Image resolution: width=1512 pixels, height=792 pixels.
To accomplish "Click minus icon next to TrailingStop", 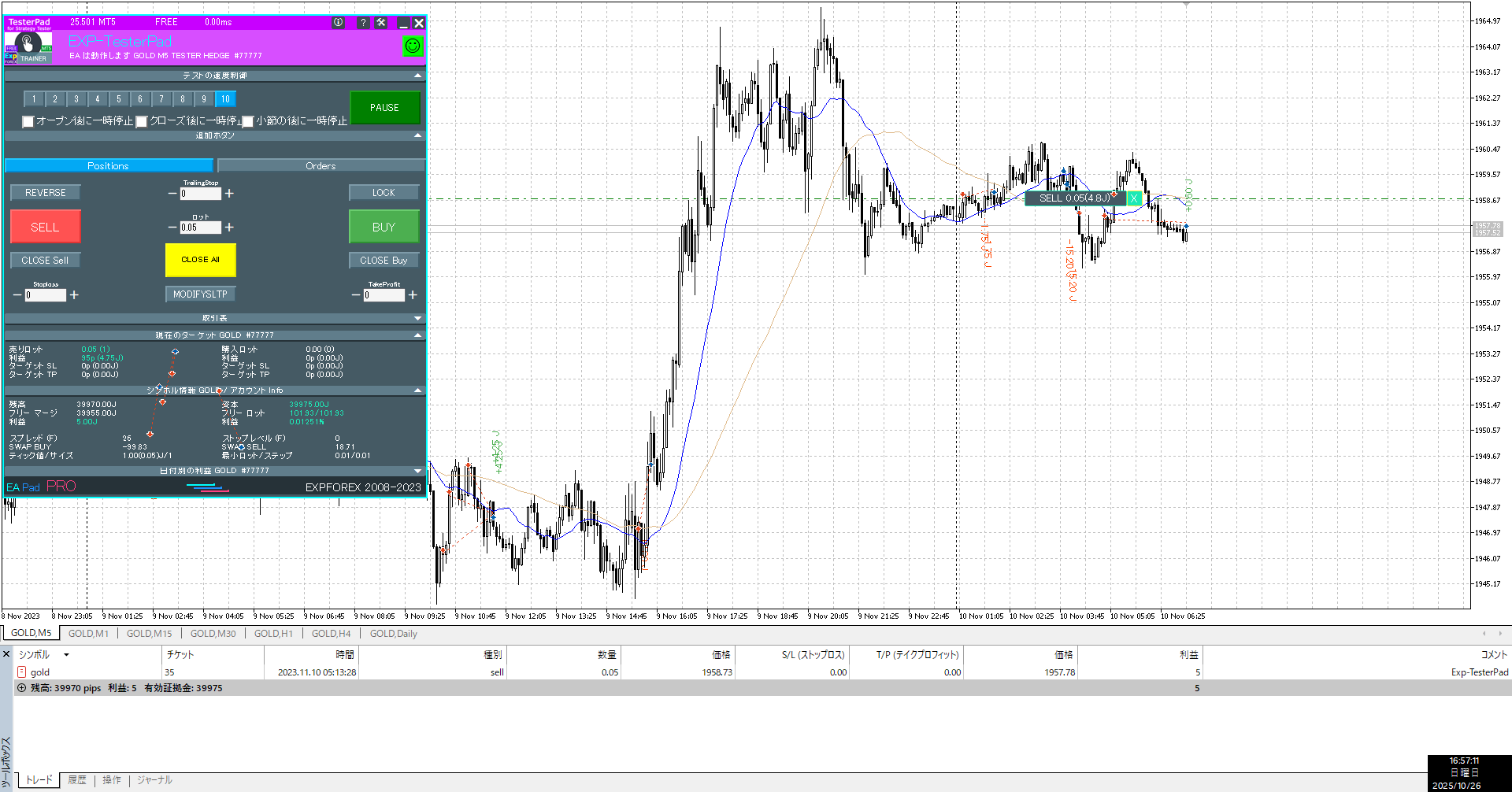I will tap(172, 194).
